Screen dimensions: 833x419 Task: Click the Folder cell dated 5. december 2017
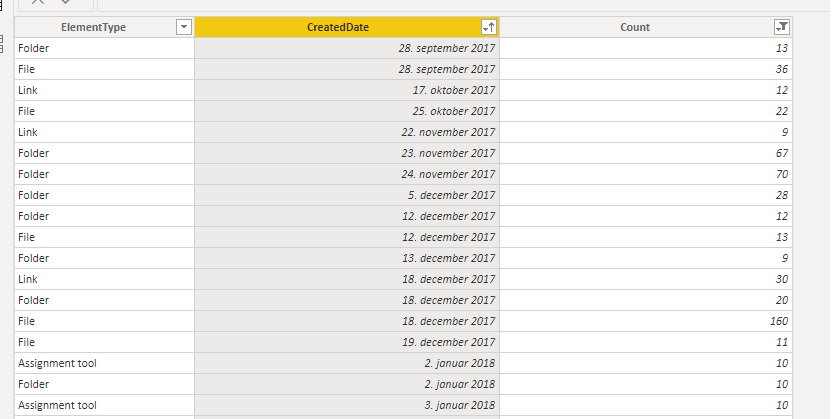tap(105, 195)
